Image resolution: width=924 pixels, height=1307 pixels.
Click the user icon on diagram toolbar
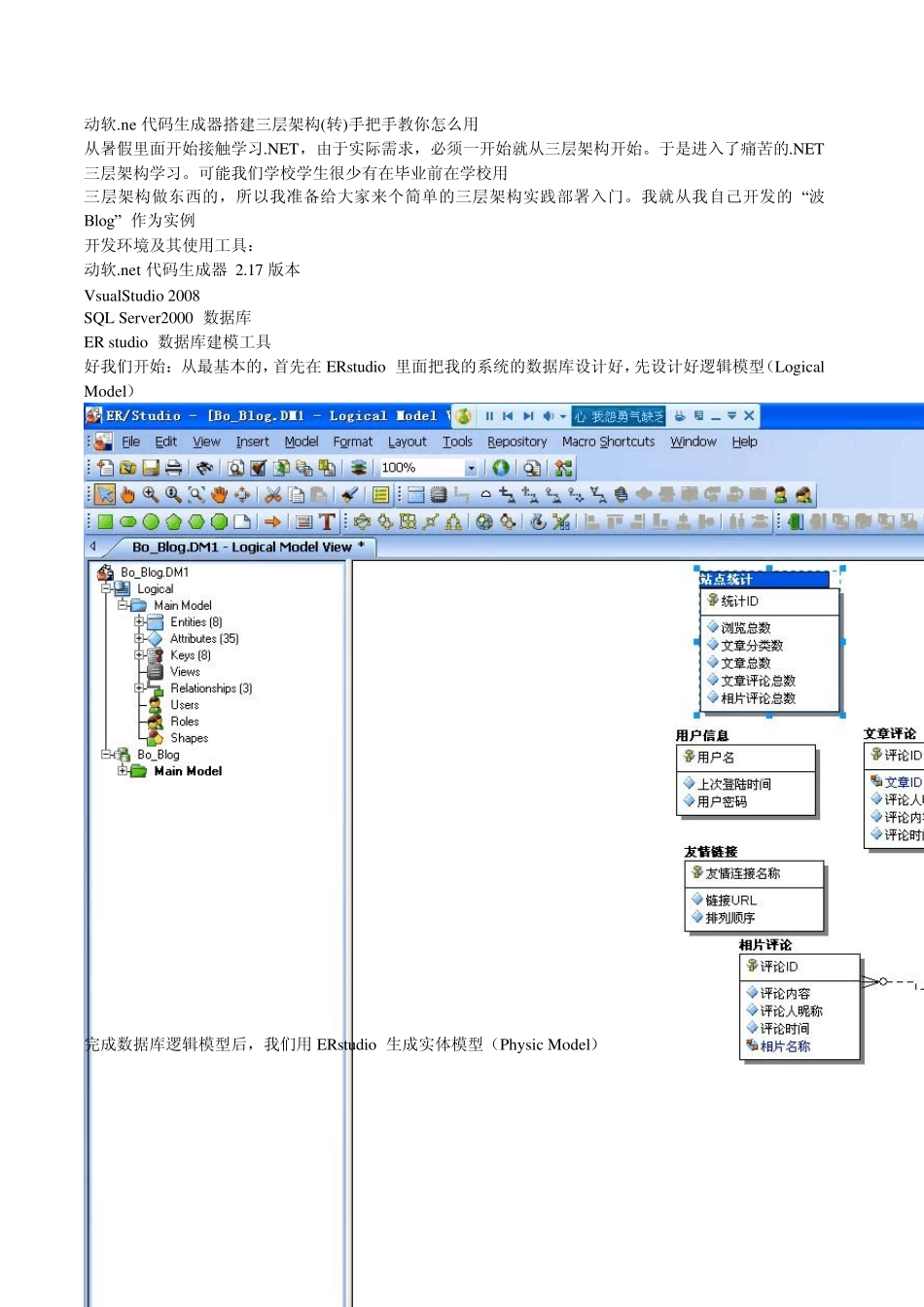780,495
